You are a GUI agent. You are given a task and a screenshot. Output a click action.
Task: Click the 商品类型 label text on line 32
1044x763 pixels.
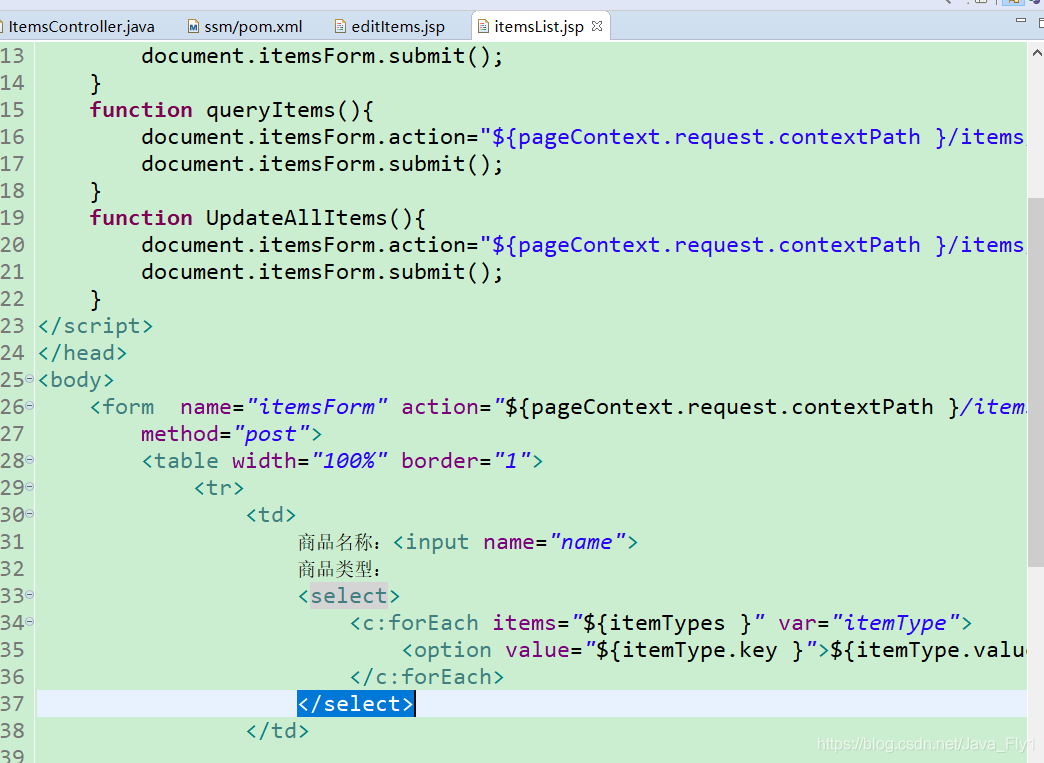339,569
